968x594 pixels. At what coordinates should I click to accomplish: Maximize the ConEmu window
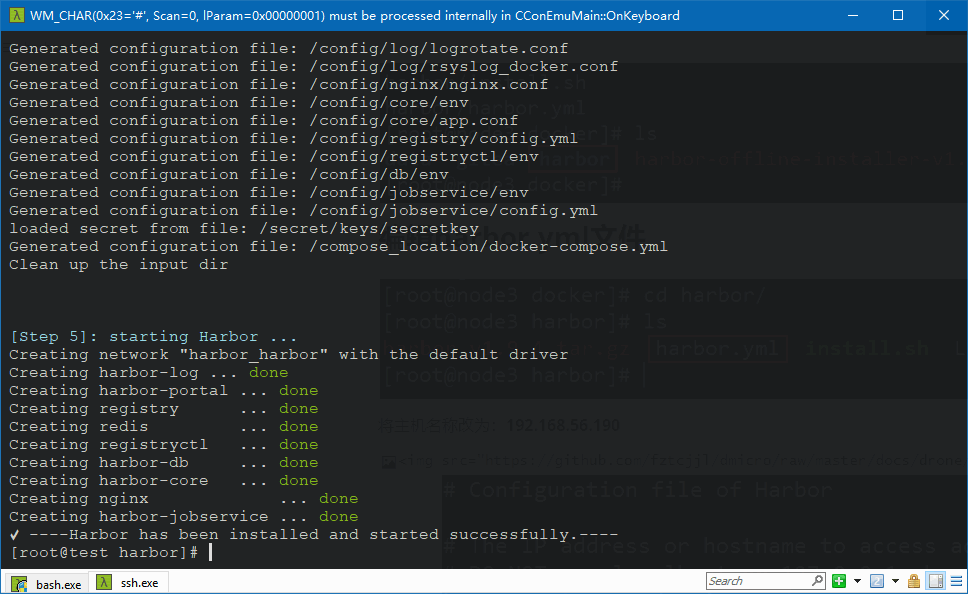[x=898, y=15]
